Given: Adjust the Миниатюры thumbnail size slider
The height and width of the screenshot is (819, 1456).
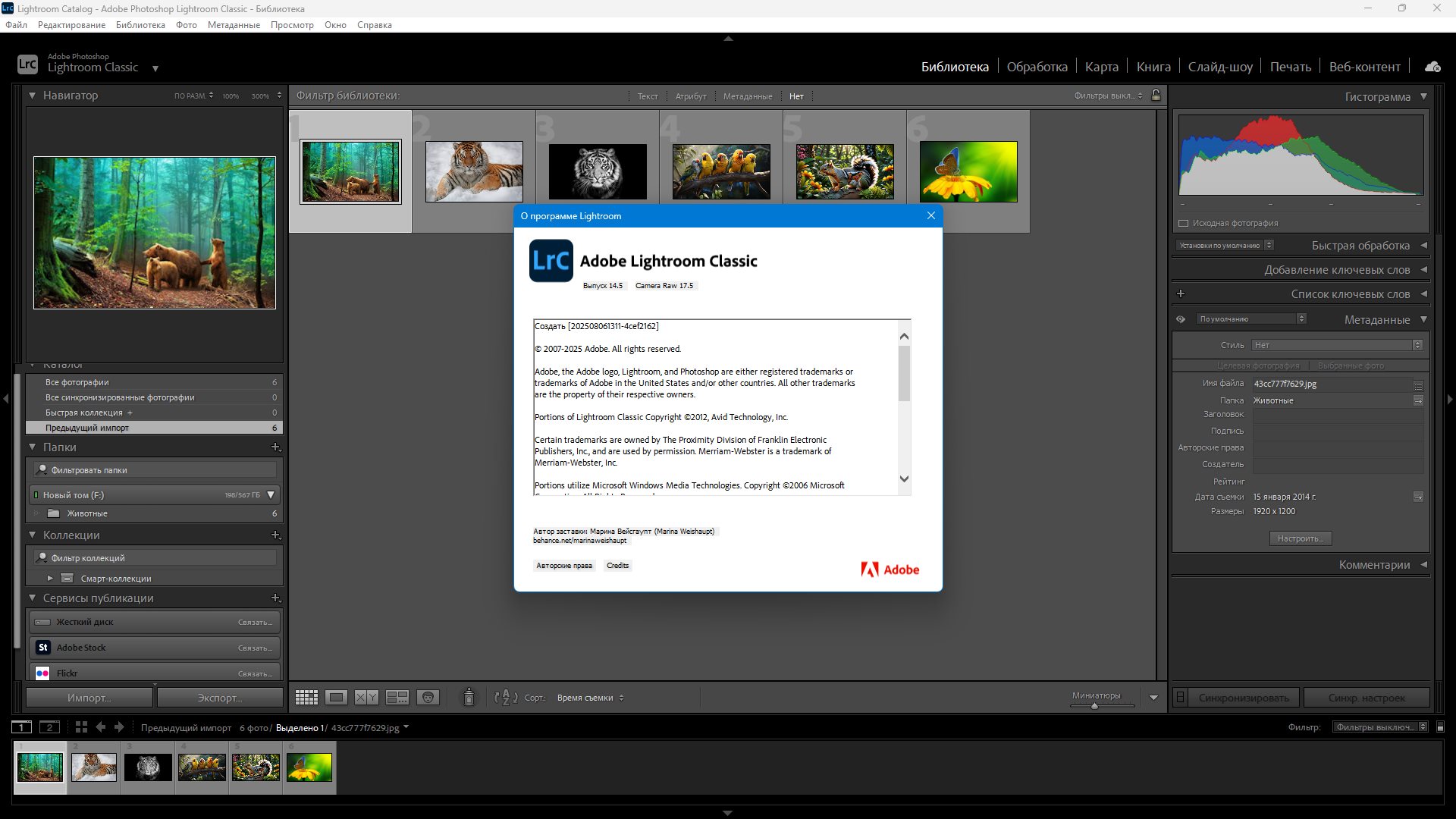Looking at the screenshot, I should point(1094,706).
